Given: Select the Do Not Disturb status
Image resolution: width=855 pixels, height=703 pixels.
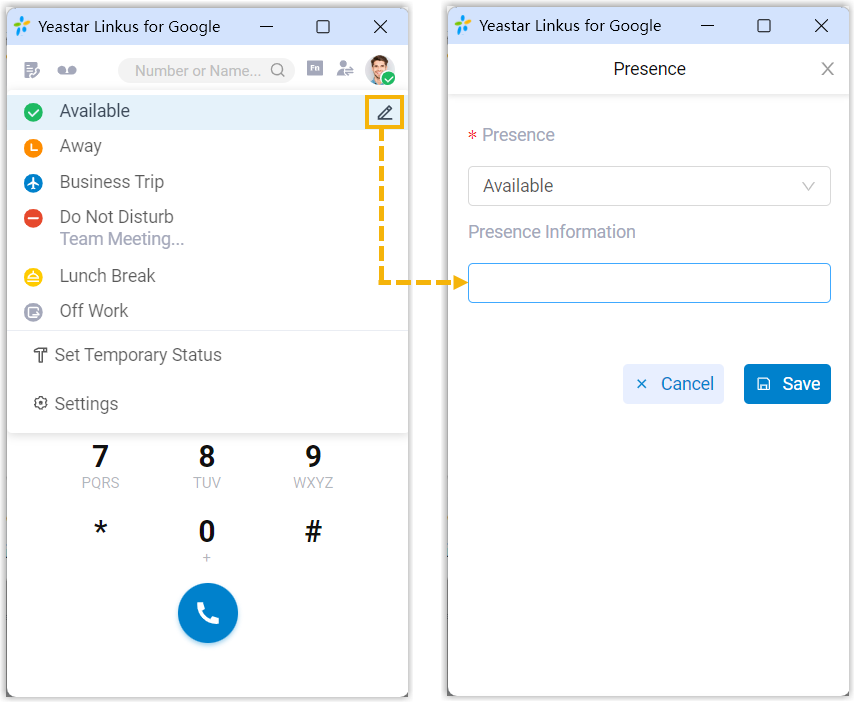Looking at the screenshot, I should [x=116, y=217].
